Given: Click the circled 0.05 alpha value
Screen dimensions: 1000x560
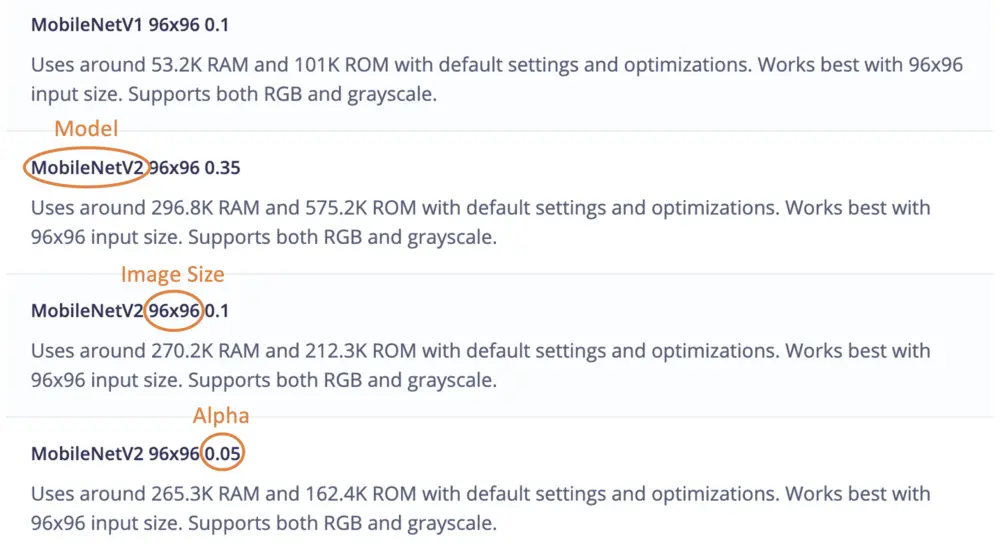Looking at the screenshot, I should (x=224, y=454).
